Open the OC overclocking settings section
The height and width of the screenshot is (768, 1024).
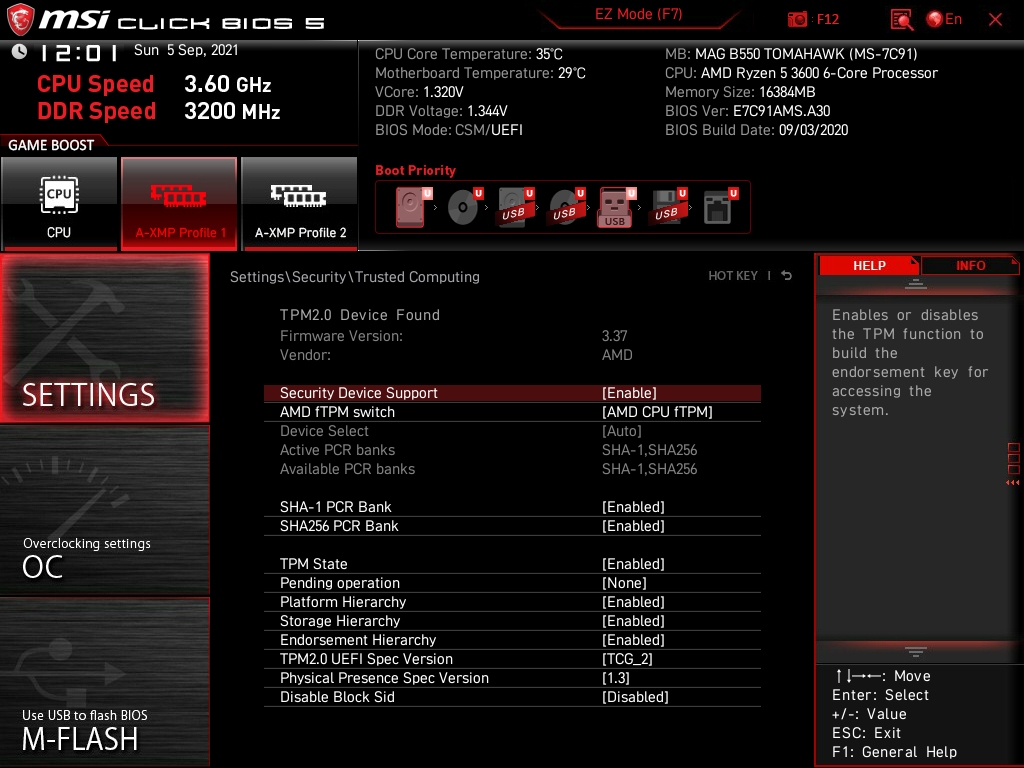105,511
